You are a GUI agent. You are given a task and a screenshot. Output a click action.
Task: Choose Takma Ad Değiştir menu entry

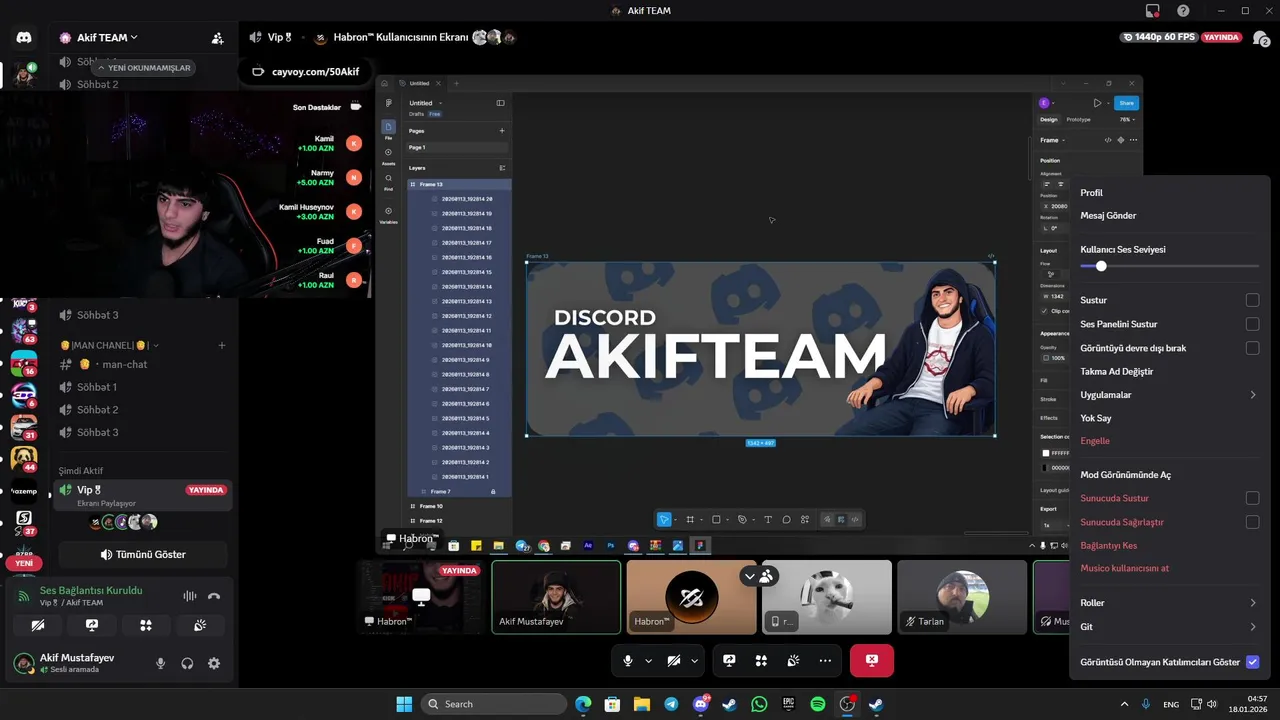point(1169,371)
